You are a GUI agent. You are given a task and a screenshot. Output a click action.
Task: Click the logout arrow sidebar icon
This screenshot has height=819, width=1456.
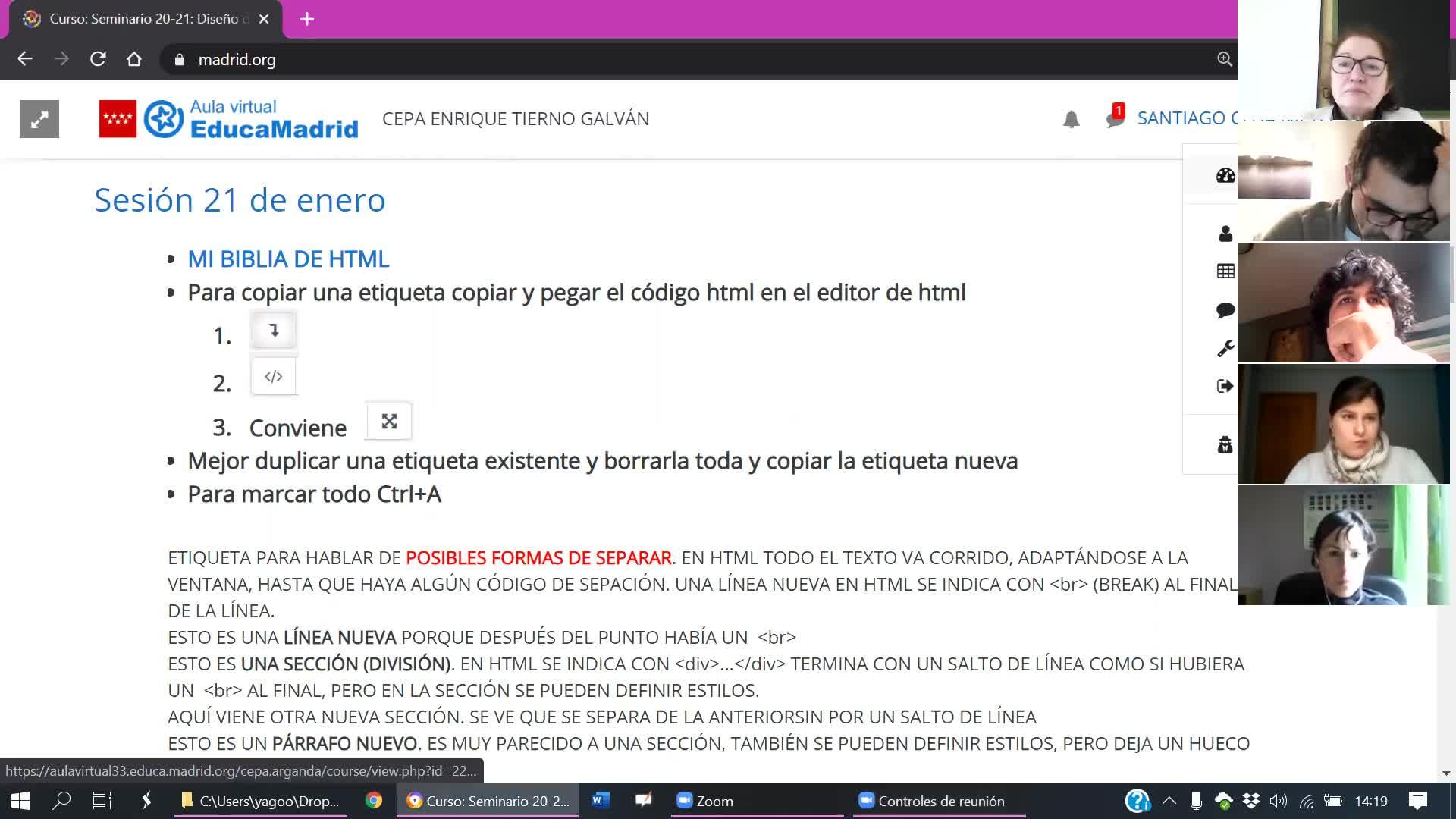(1225, 386)
